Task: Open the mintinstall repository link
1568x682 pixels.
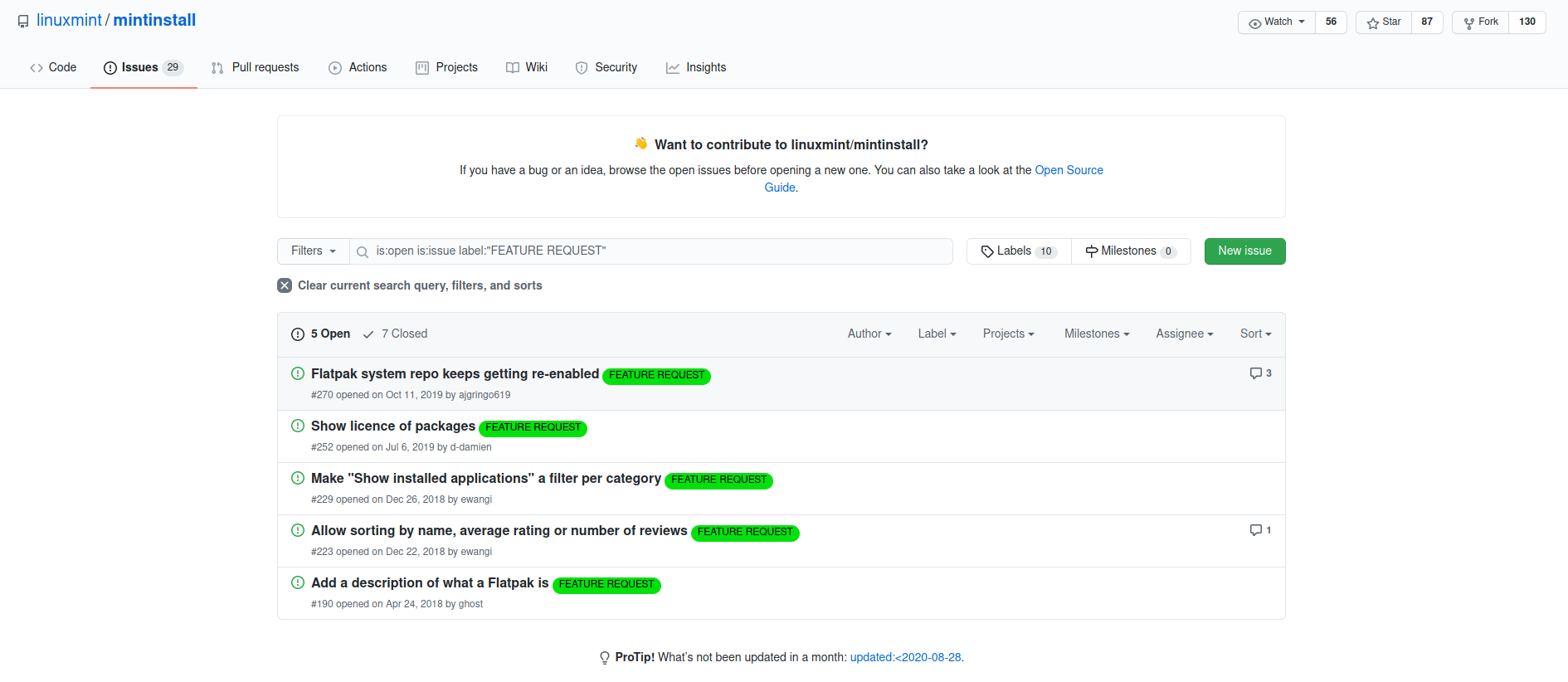Action: 154,20
